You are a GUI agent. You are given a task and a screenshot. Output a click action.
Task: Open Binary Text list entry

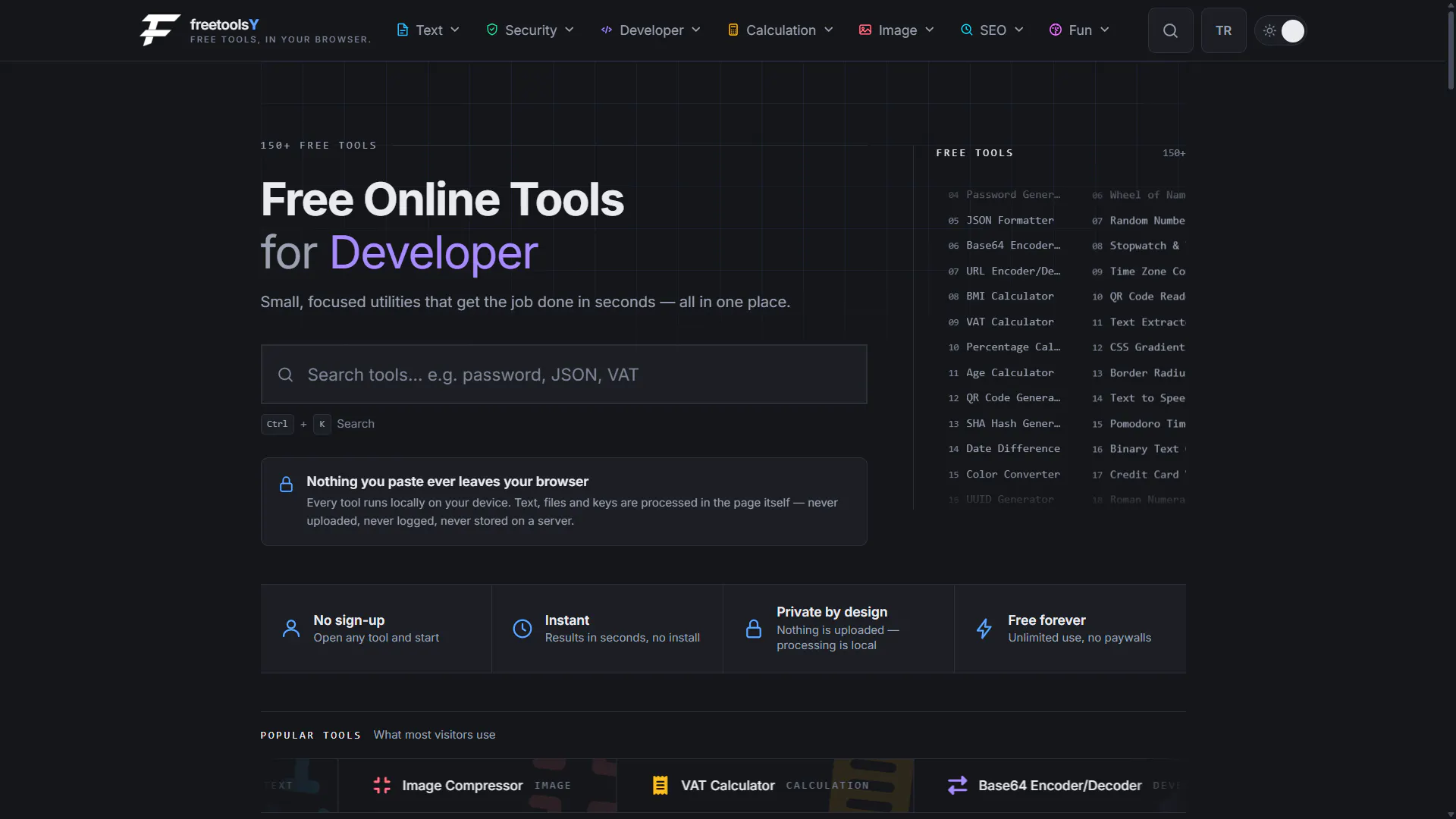(x=1139, y=449)
